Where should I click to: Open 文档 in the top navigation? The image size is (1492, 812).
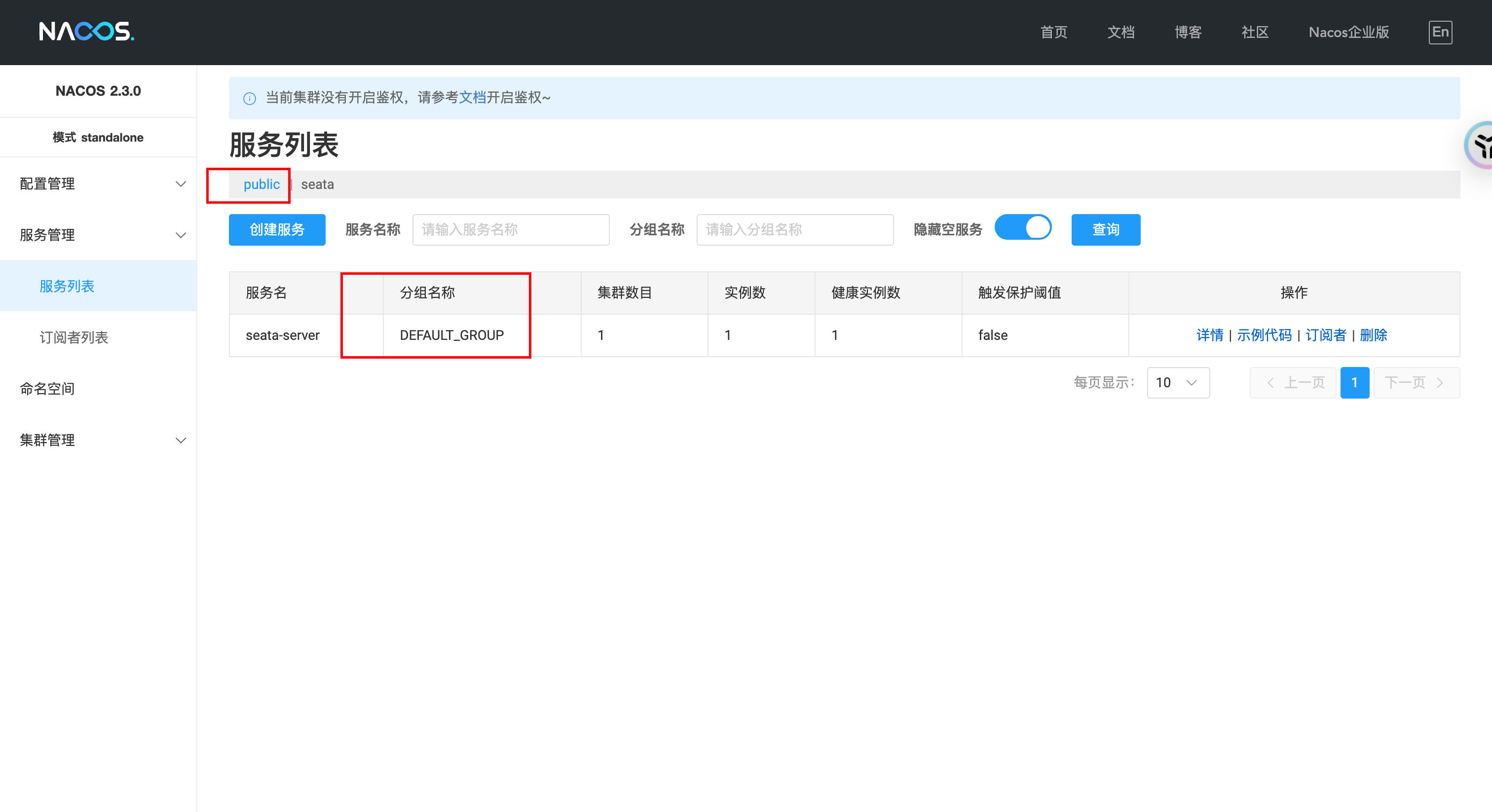[1121, 32]
